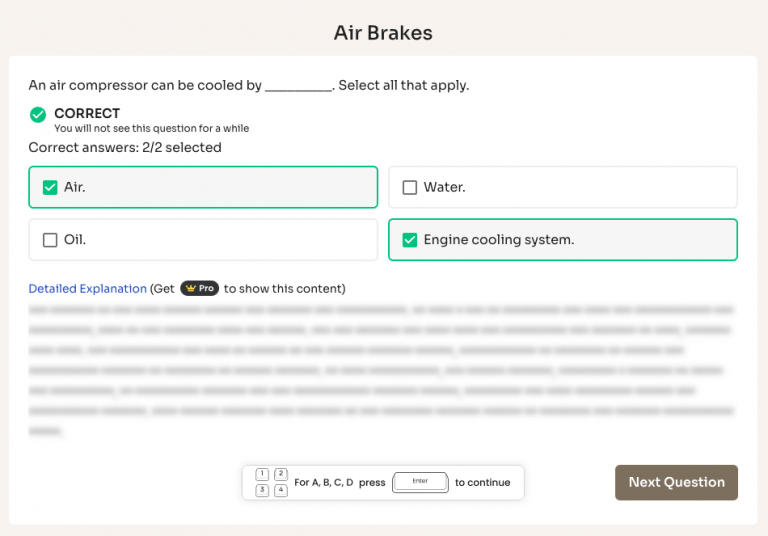Click the 'For A, B, C, D press' hint
The image size is (768, 536).
click(339, 483)
